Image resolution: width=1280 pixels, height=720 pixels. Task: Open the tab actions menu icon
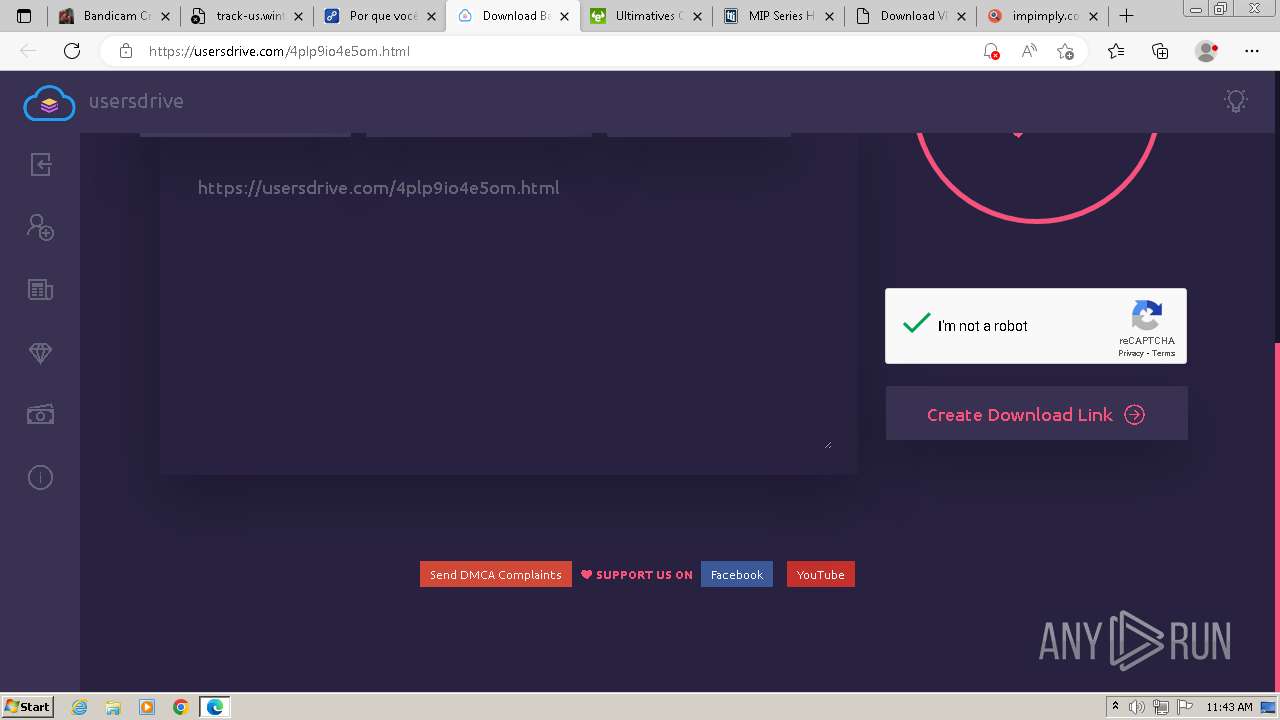coord(24,16)
